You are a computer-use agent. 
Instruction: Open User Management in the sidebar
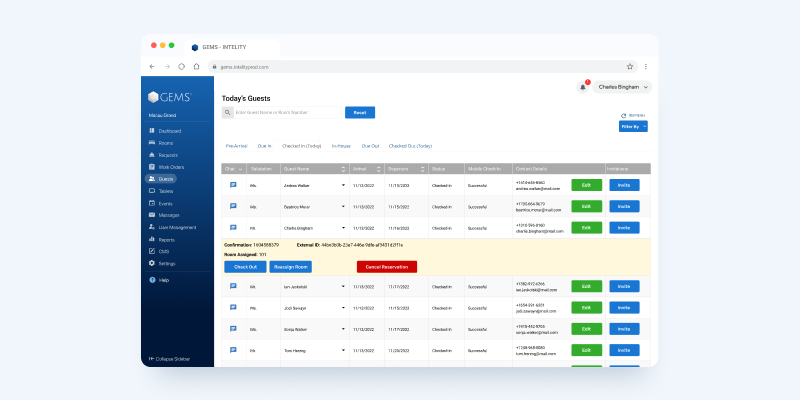[172, 228]
